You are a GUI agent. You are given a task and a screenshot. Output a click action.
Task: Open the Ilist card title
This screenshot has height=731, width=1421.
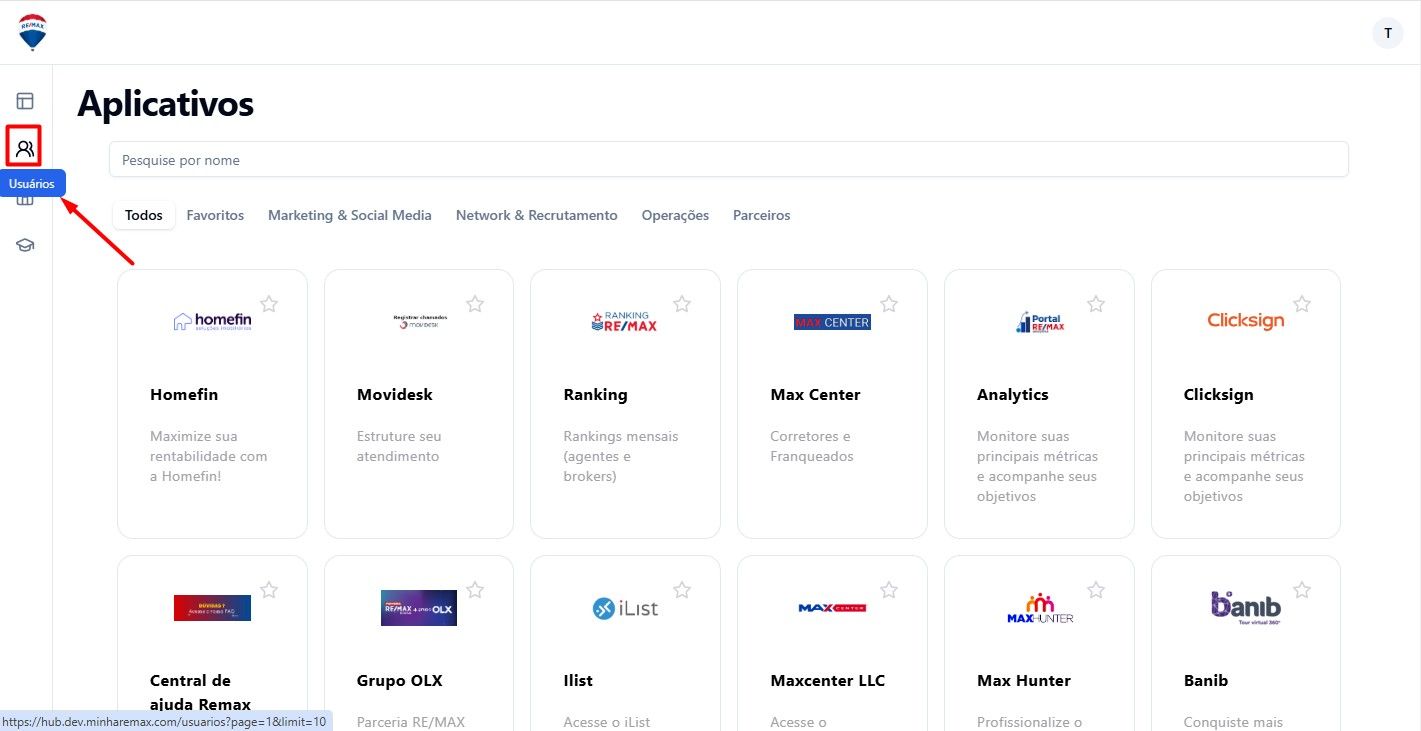point(578,680)
